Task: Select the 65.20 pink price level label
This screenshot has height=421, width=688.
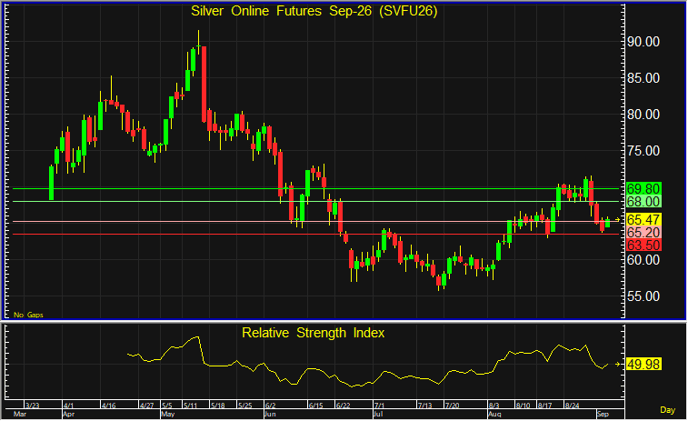Action: click(643, 232)
